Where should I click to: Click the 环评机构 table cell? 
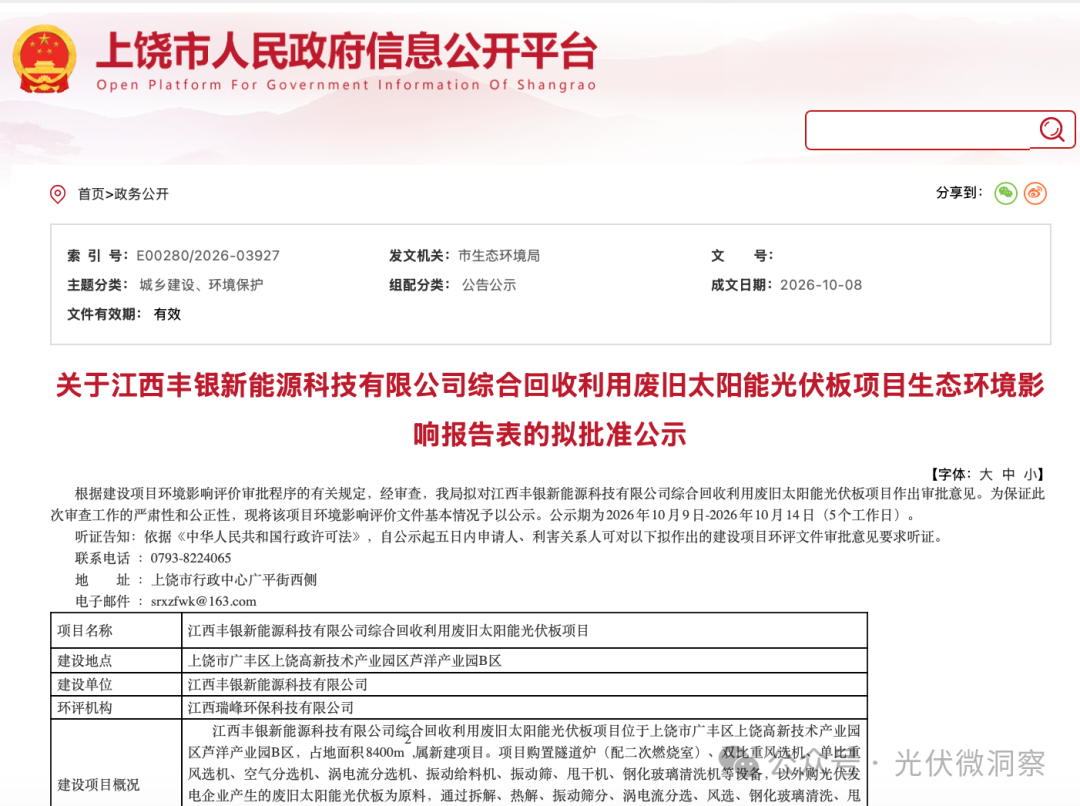pos(116,707)
